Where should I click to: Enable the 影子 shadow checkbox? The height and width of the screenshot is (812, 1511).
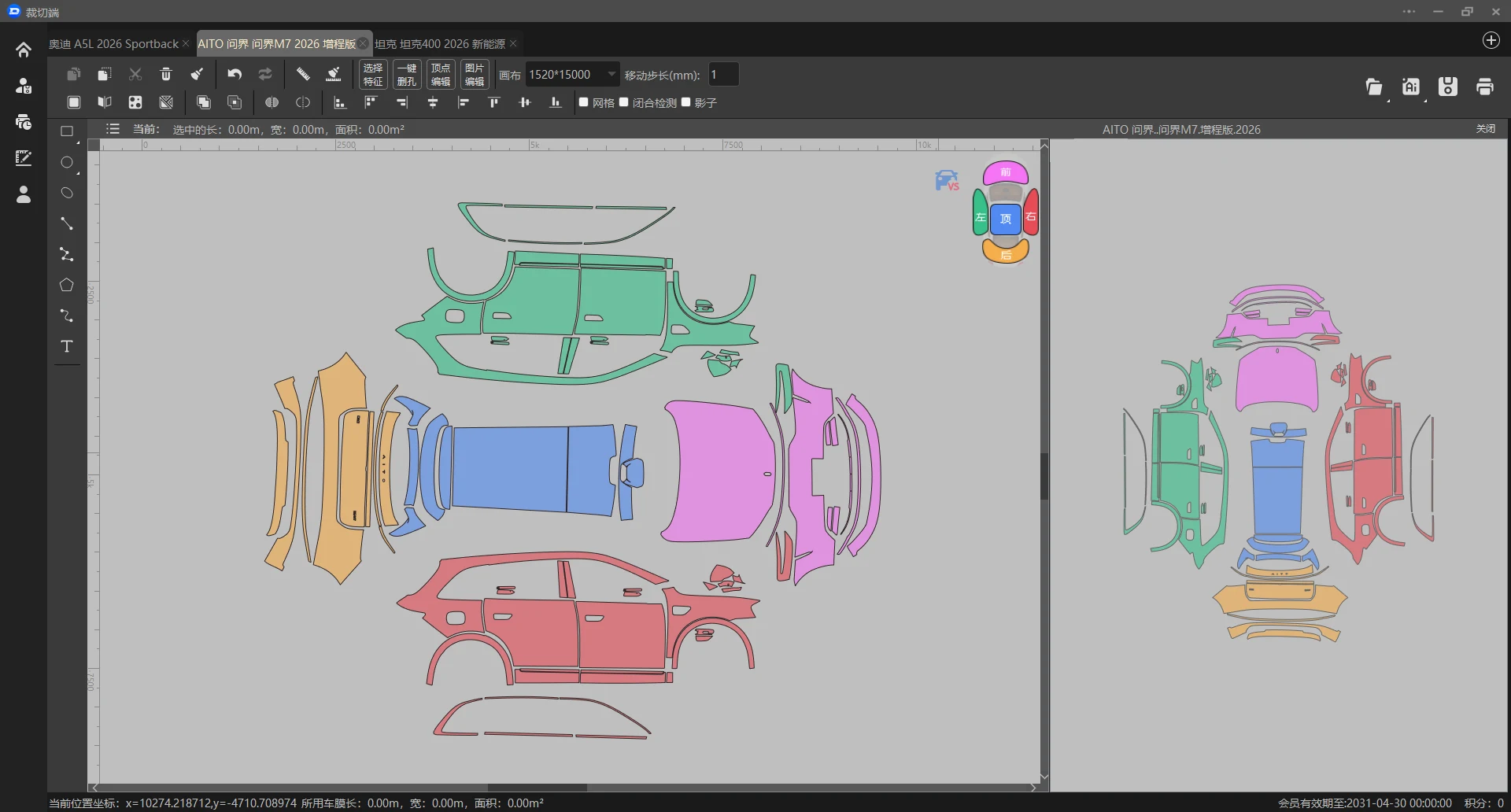pos(686,102)
